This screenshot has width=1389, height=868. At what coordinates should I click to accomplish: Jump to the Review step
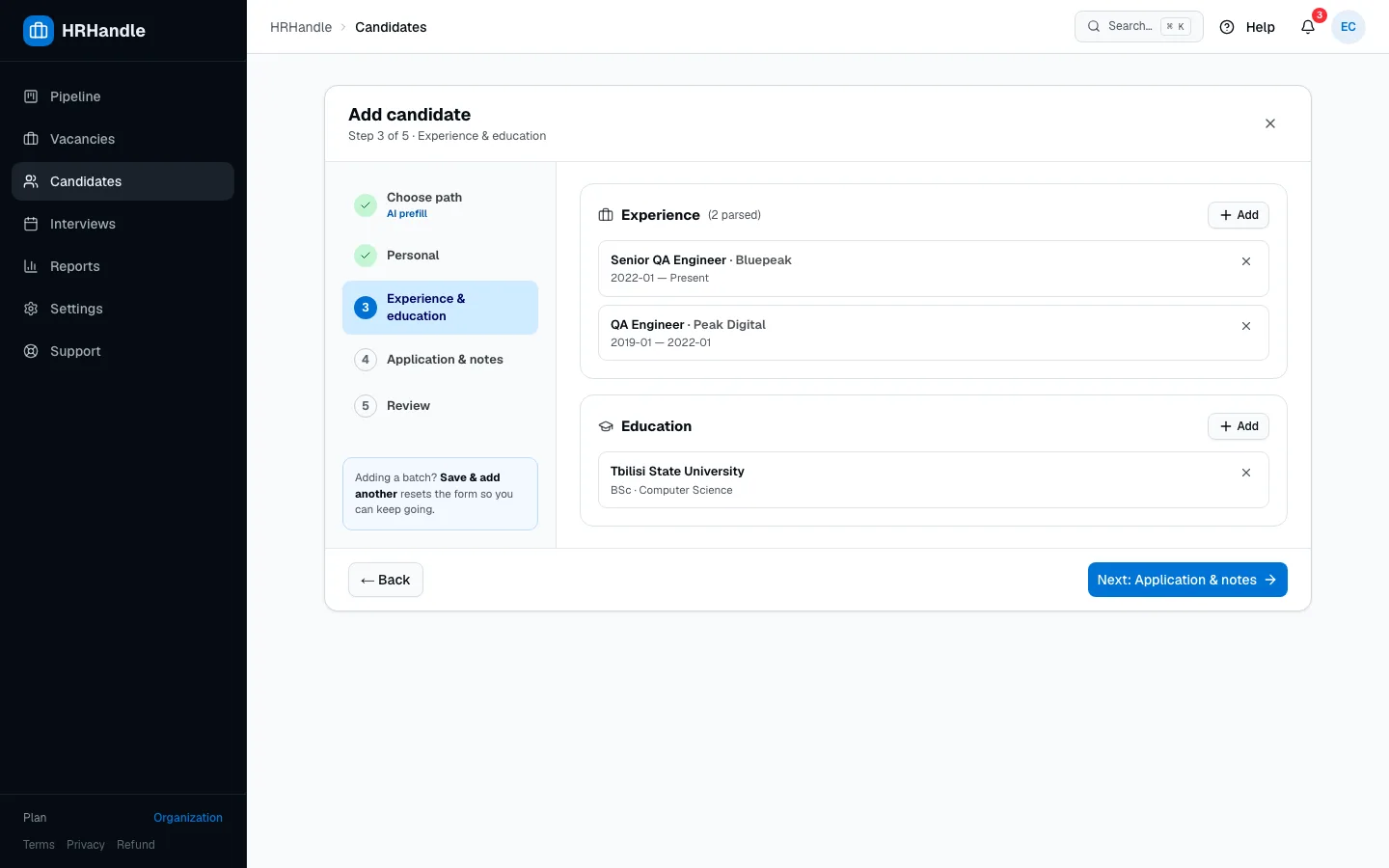440,406
